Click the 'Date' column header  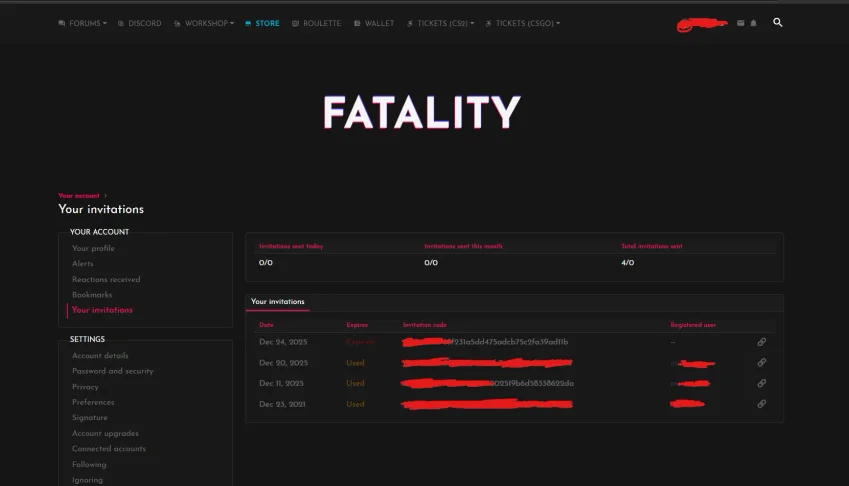[x=266, y=325]
